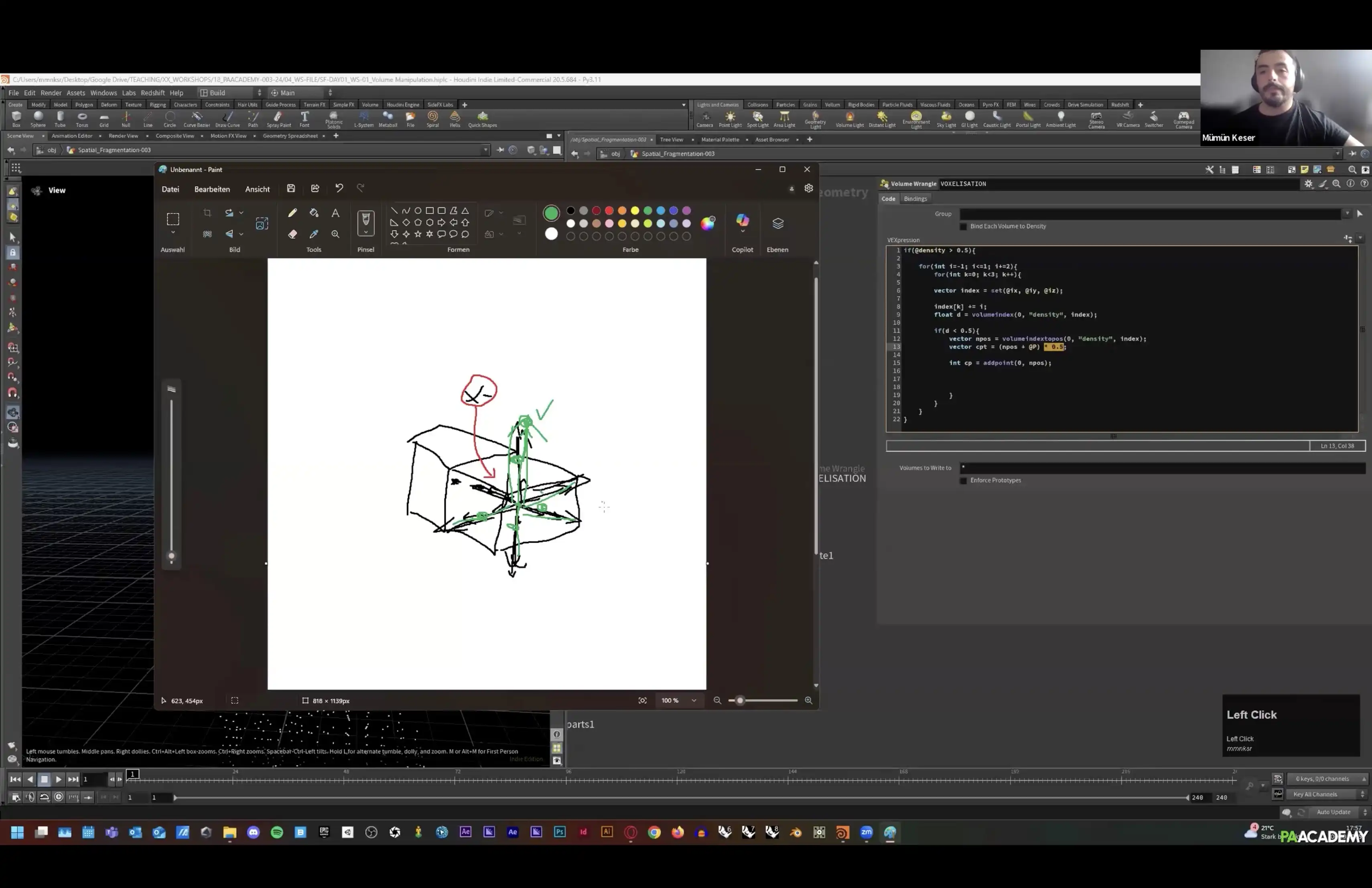Open the Edit colors wheel in Paint
This screenshot has height=888, width=1372.
708,223
